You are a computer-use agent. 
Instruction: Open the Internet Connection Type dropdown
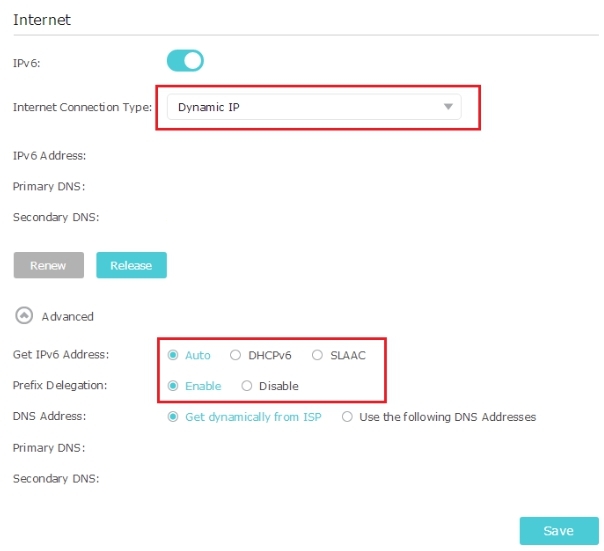(x=314, y=107)
